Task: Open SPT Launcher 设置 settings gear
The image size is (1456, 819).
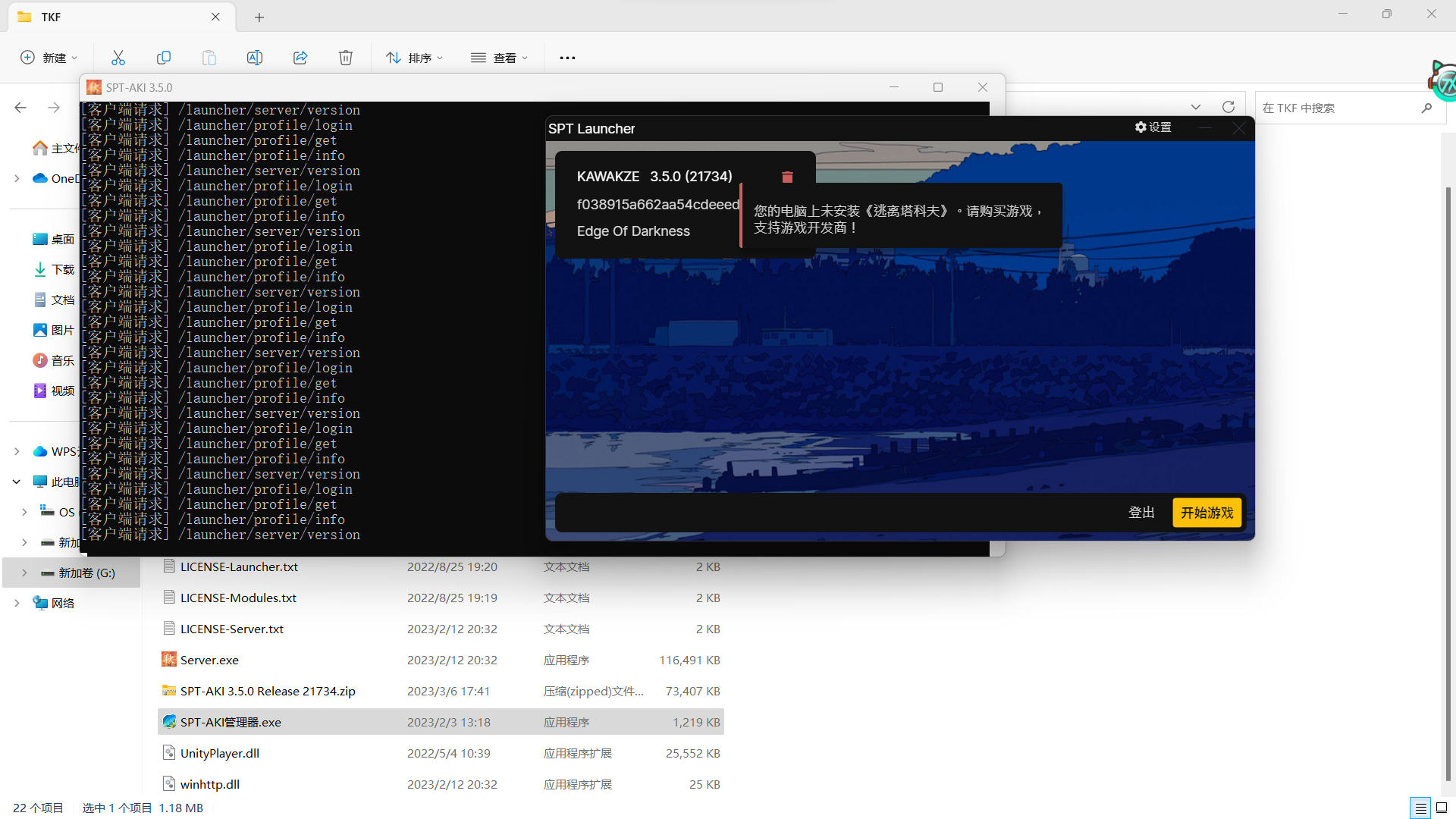Action: (1153, 127)
